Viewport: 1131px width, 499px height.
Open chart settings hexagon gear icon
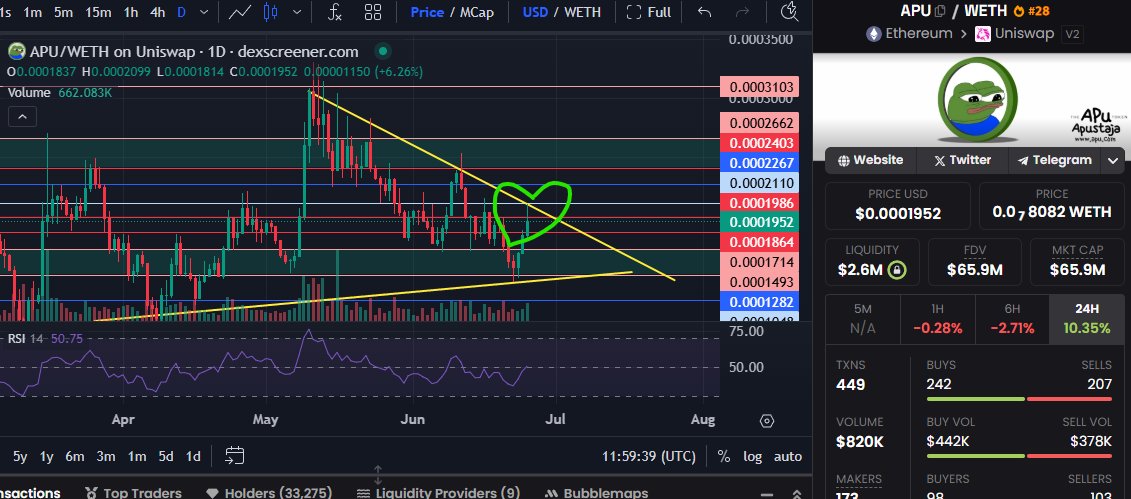point(767,420)
